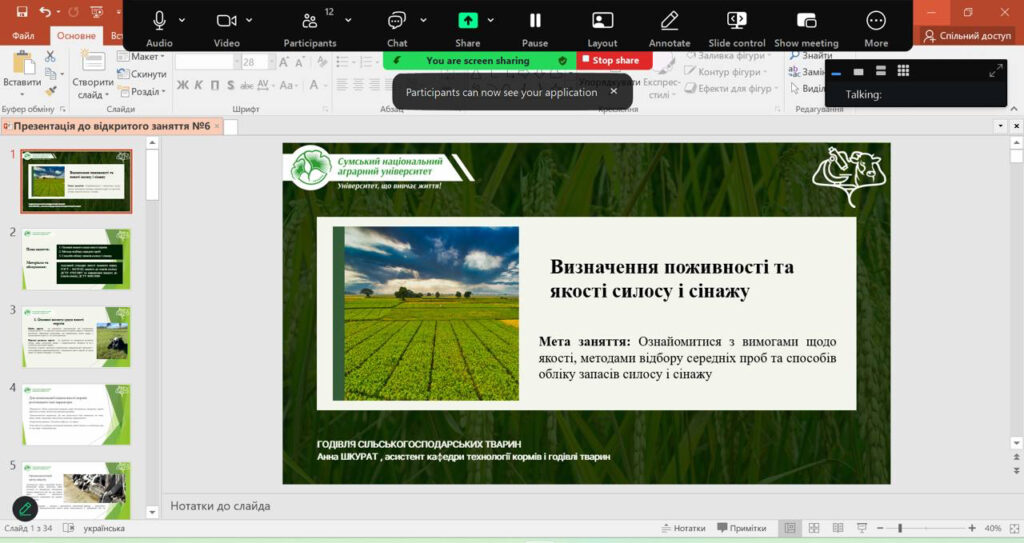Viewport: 1024px width, 543px height.
Task: Open the Annotate pencil tool
Action: (x=669, y=20)
